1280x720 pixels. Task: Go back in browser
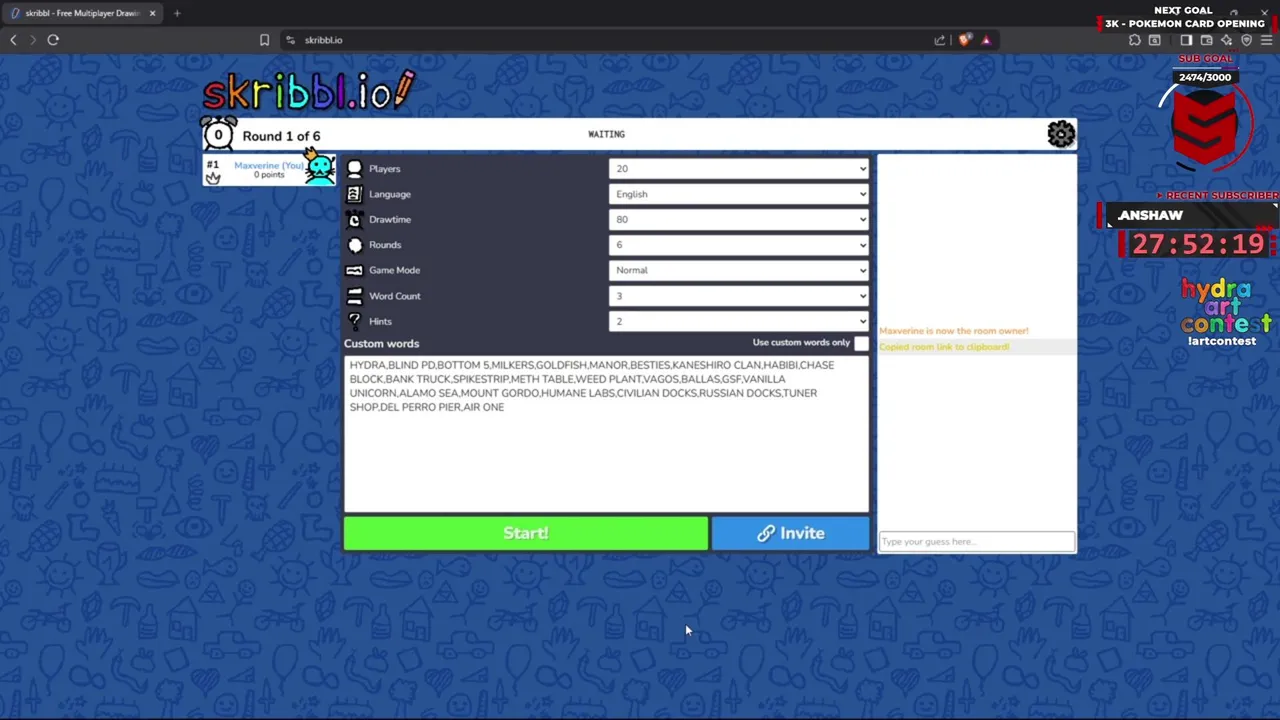coord(13,40)
